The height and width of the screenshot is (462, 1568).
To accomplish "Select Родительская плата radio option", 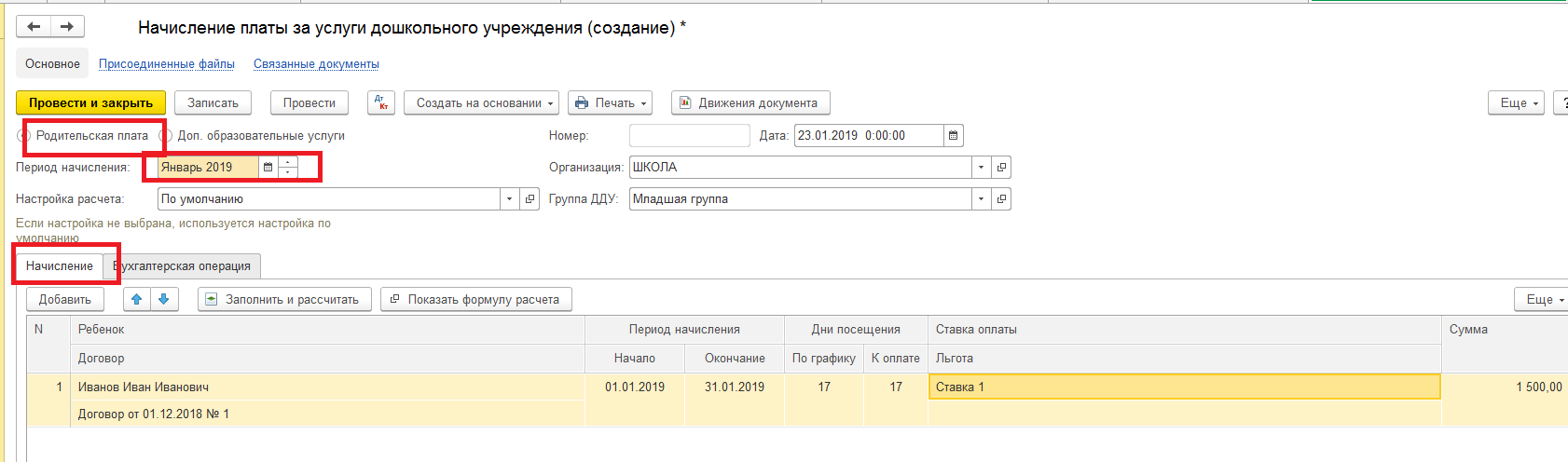I will pyautogui.click(x=24, y=136).
